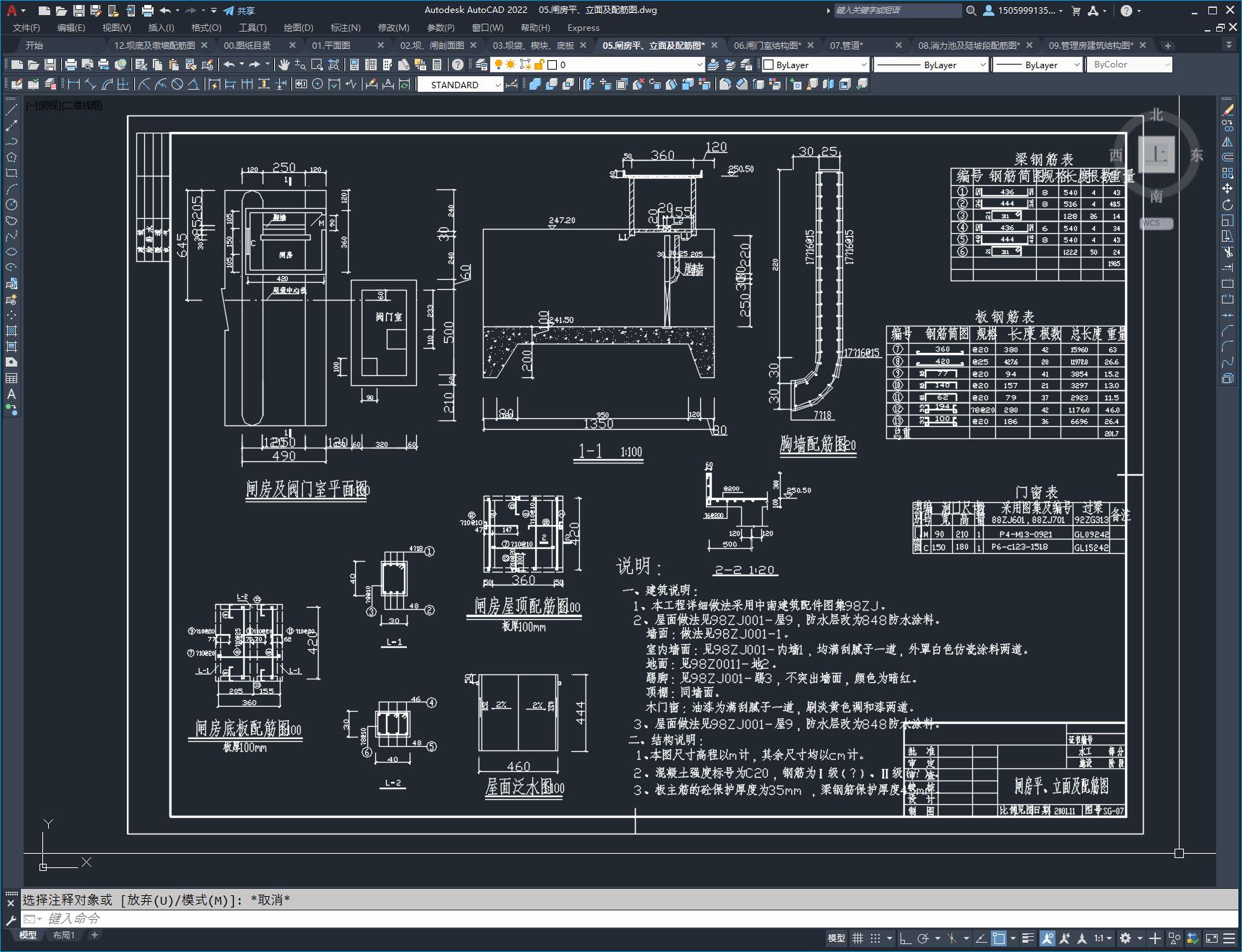
Task: Click the Save icon in the quick access toolbar
Action: click(x=79, y=10)
